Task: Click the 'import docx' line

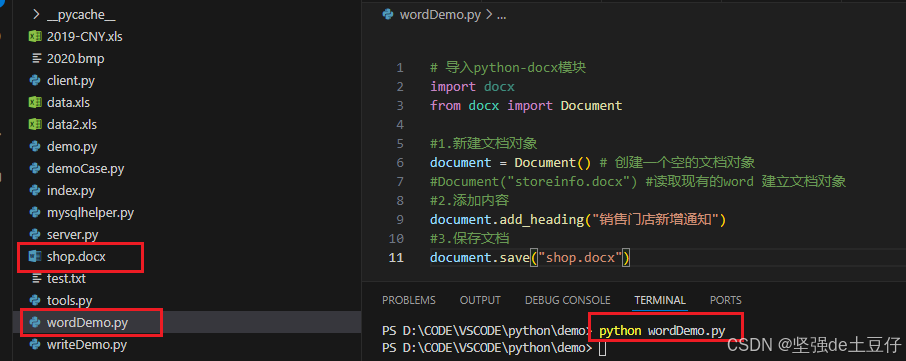Action: click(x=472, y=87)
